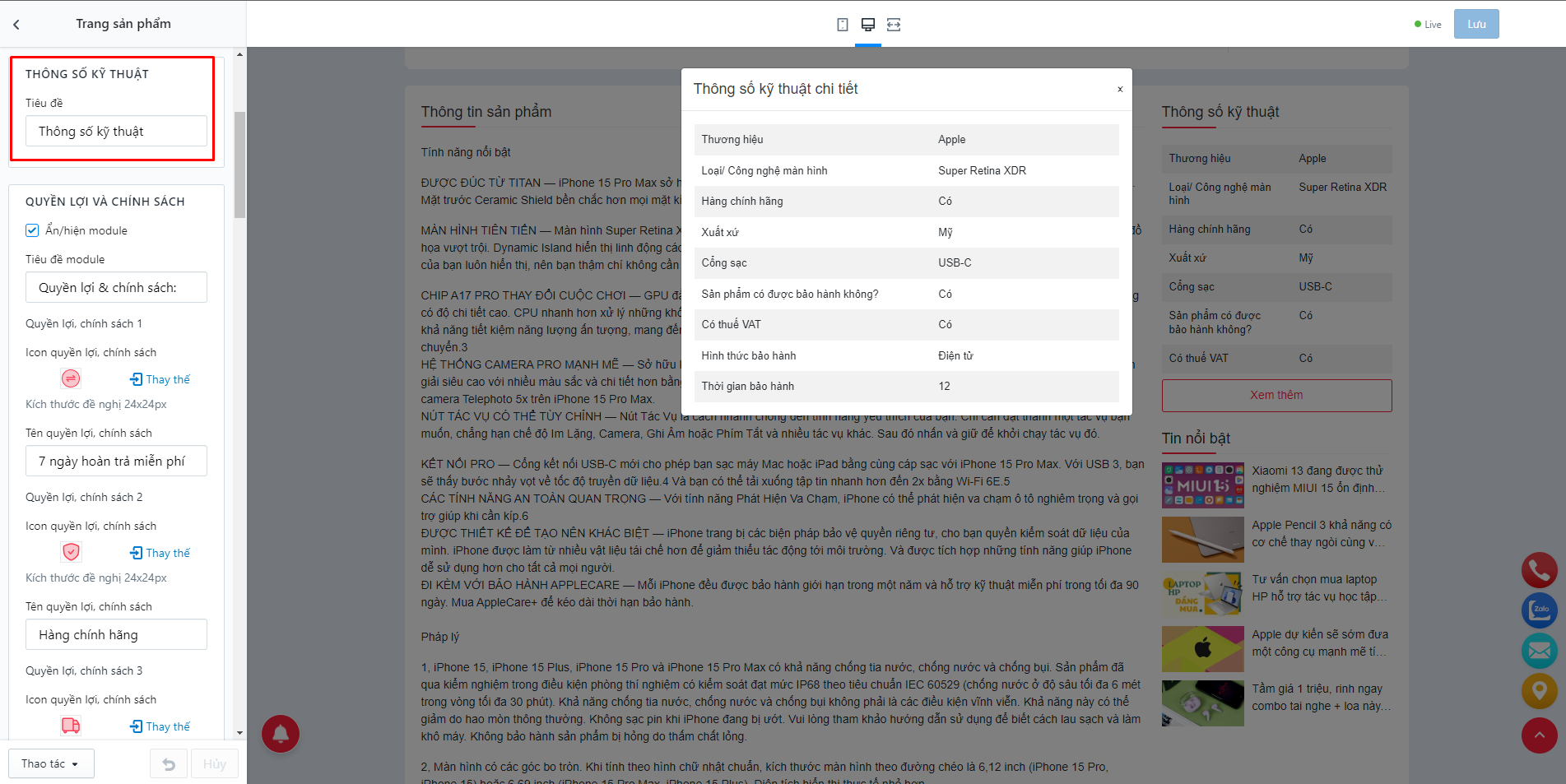
Task: Click the Live status indicator
Action: [x=1428, y=25]
